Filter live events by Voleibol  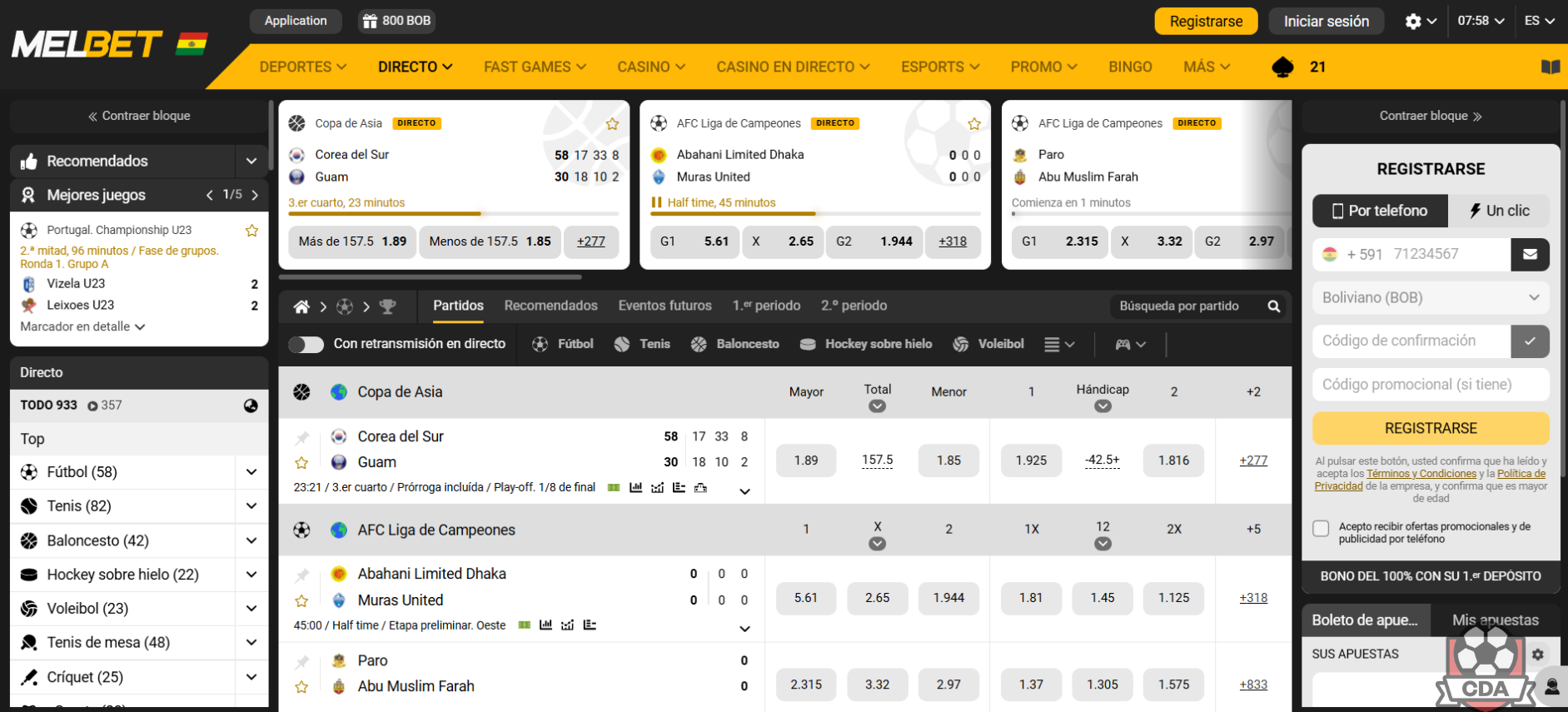988,344
